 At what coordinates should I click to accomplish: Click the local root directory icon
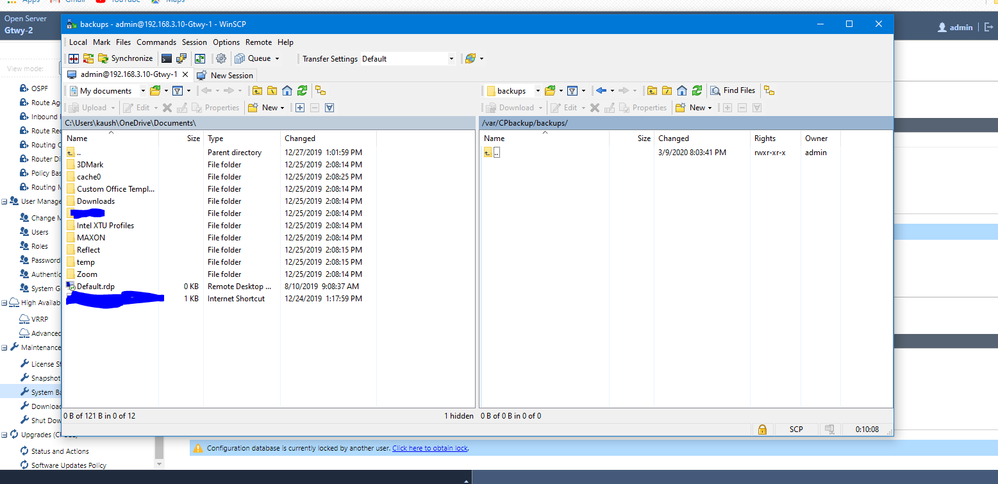[x=272, y=90]
